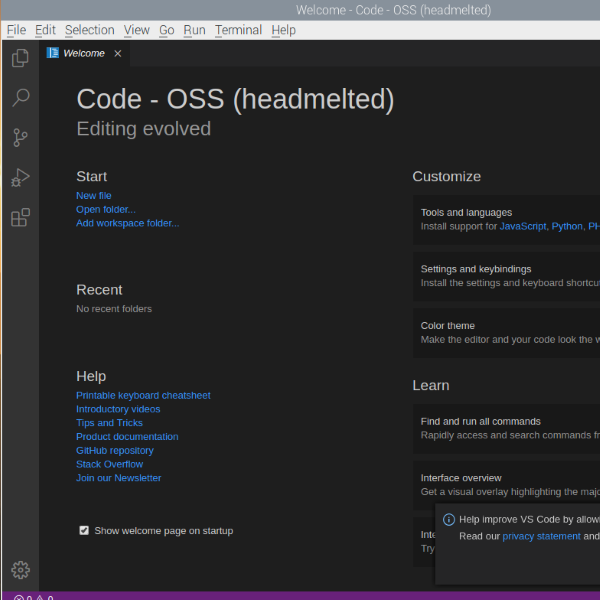
Task: Open the View menu
Action: [x=137, y=30]
